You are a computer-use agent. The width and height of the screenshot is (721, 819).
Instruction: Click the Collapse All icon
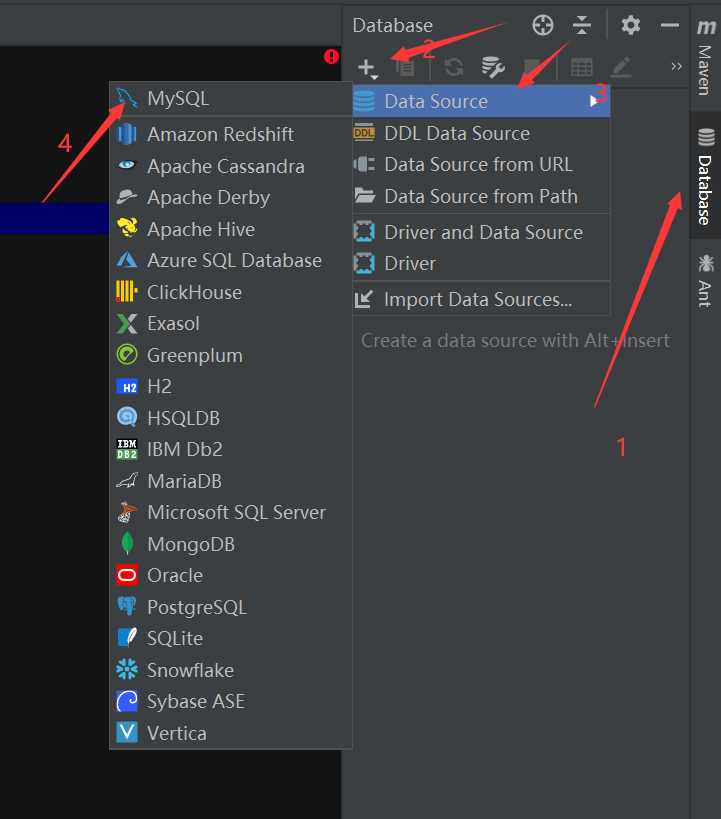[582, 25]
